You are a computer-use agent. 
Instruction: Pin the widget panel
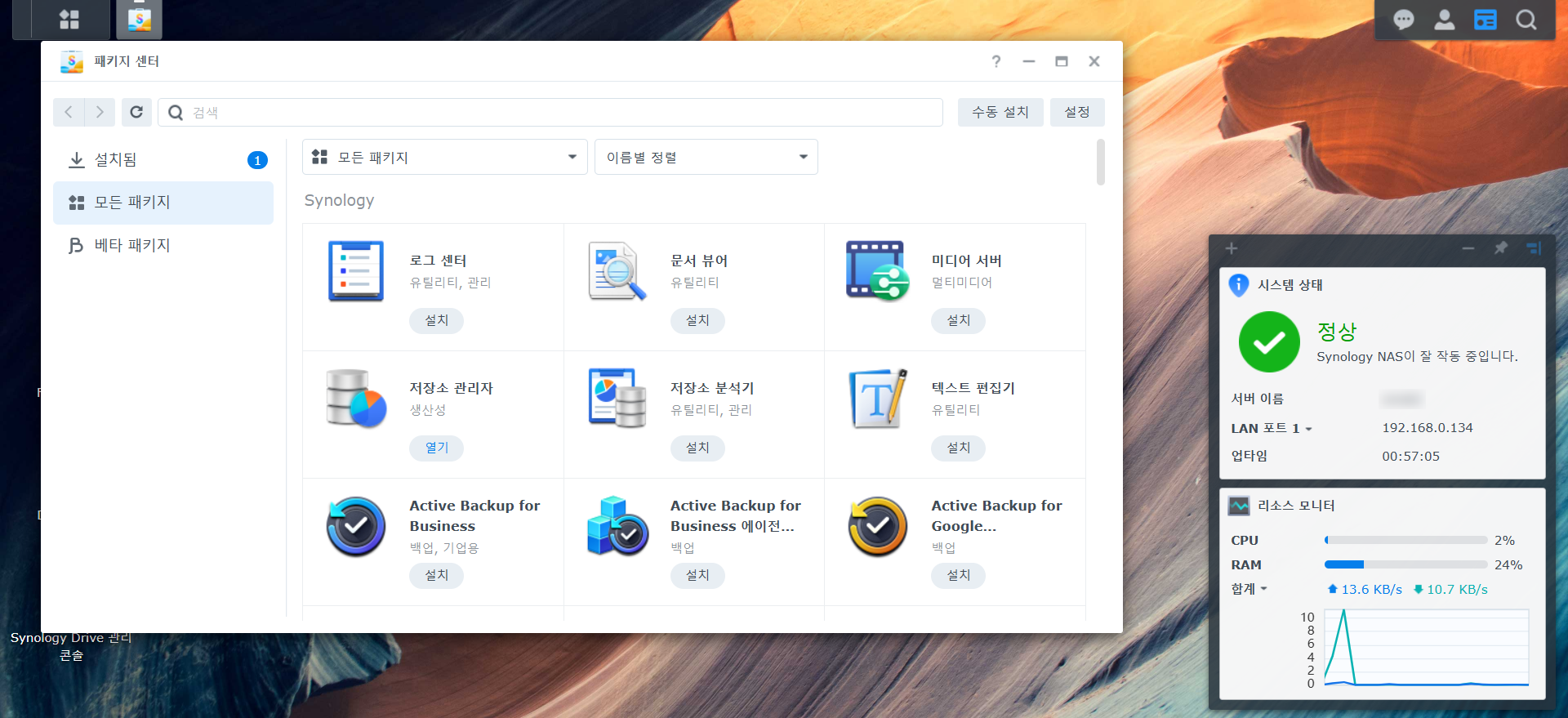[1501, 248]
